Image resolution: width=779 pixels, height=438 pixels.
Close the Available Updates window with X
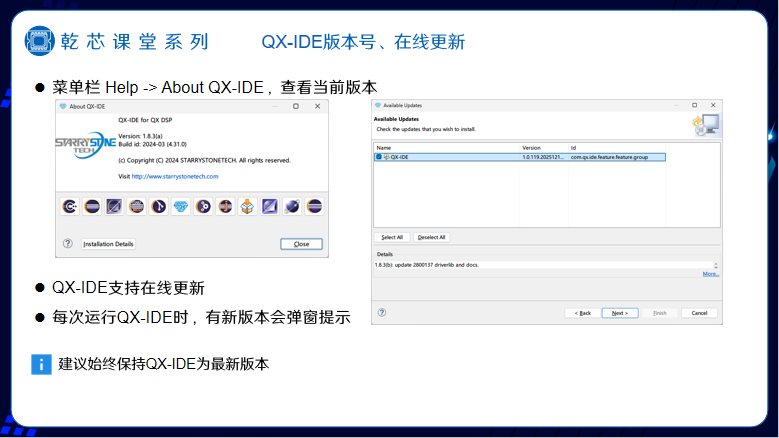(x=713, y=105)
